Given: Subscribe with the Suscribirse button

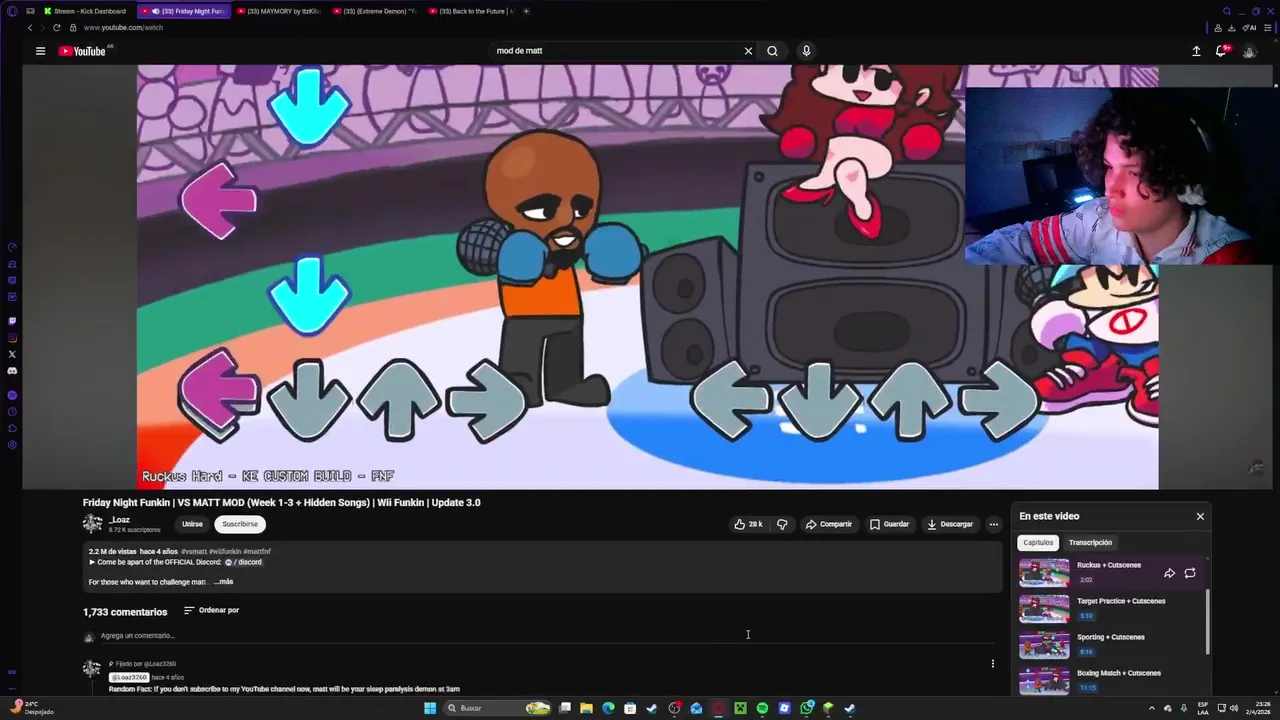Looking at the screenshot, I should (x=240, y=524).
